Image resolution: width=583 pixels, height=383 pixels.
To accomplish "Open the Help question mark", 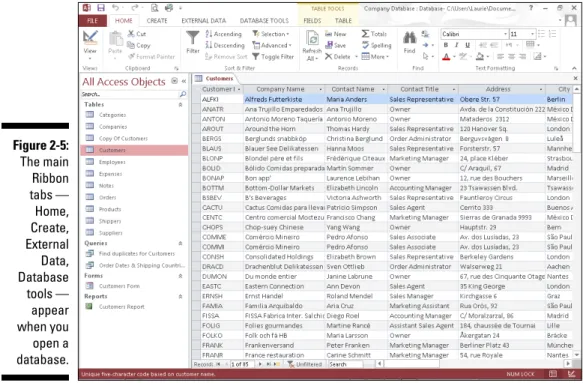I will point(531,8).
